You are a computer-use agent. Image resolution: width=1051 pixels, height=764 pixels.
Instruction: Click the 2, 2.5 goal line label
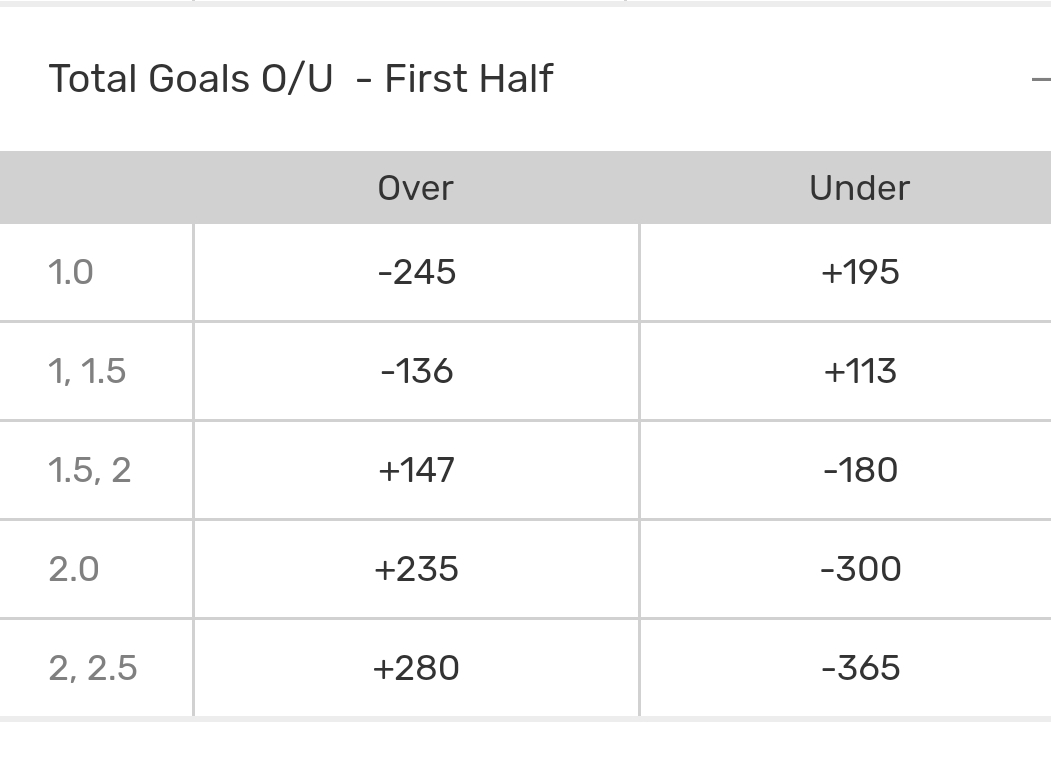pyautogui.click(x=92, y=668)
